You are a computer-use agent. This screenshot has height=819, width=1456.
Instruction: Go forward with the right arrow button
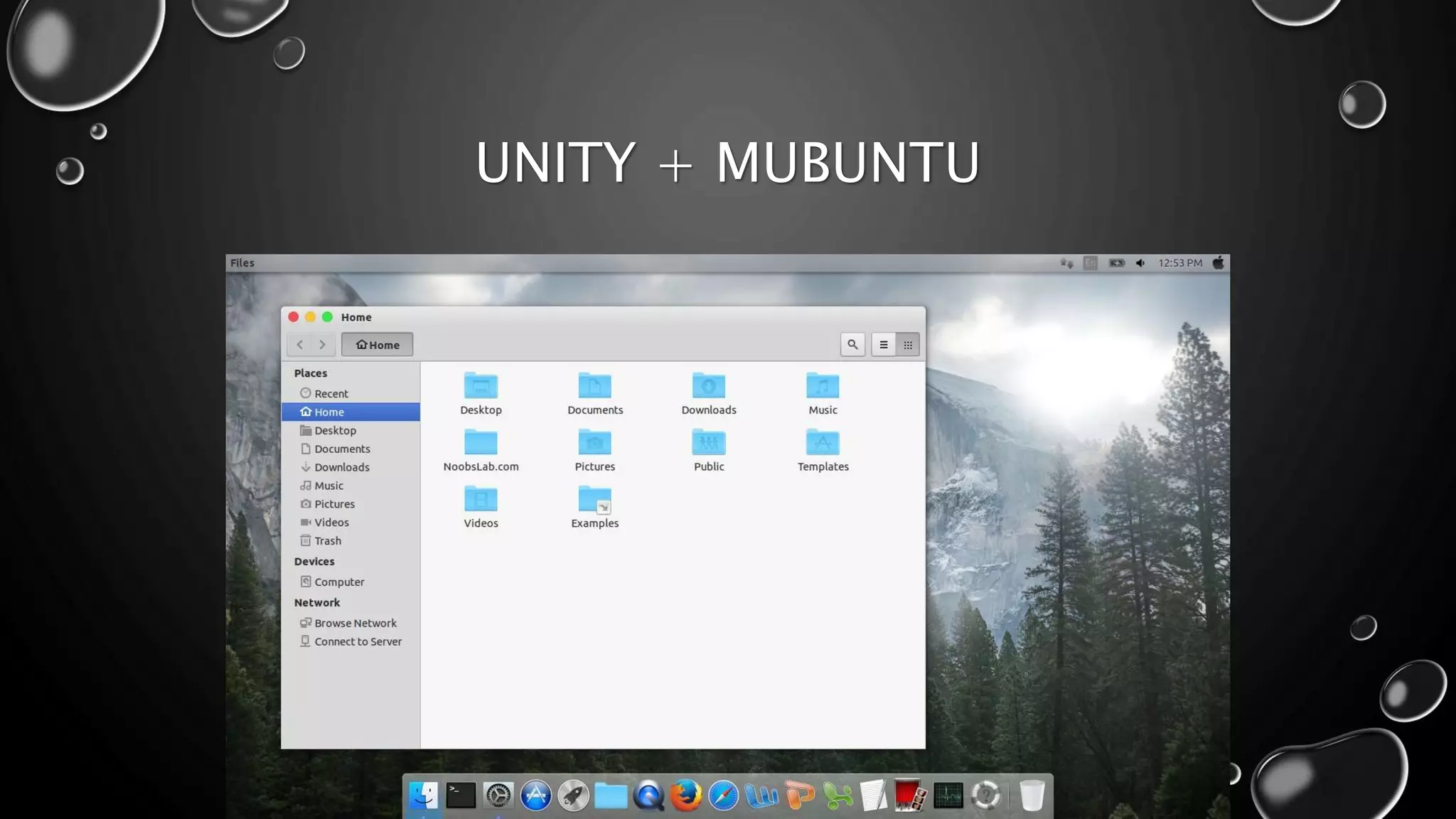click(323, 345)
